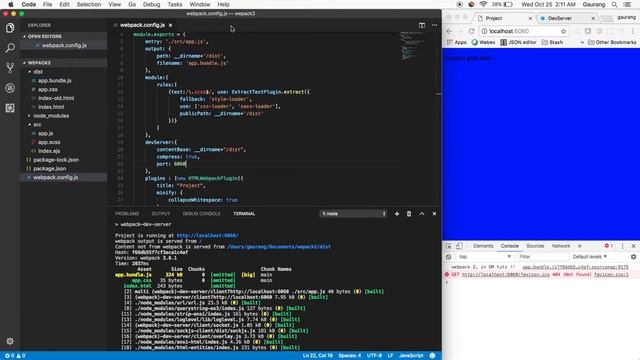Open the Tasks menu in the menu bar
The height and width of the screenshot is (360, 640).
pyautogui.click(x=175, y=4)
